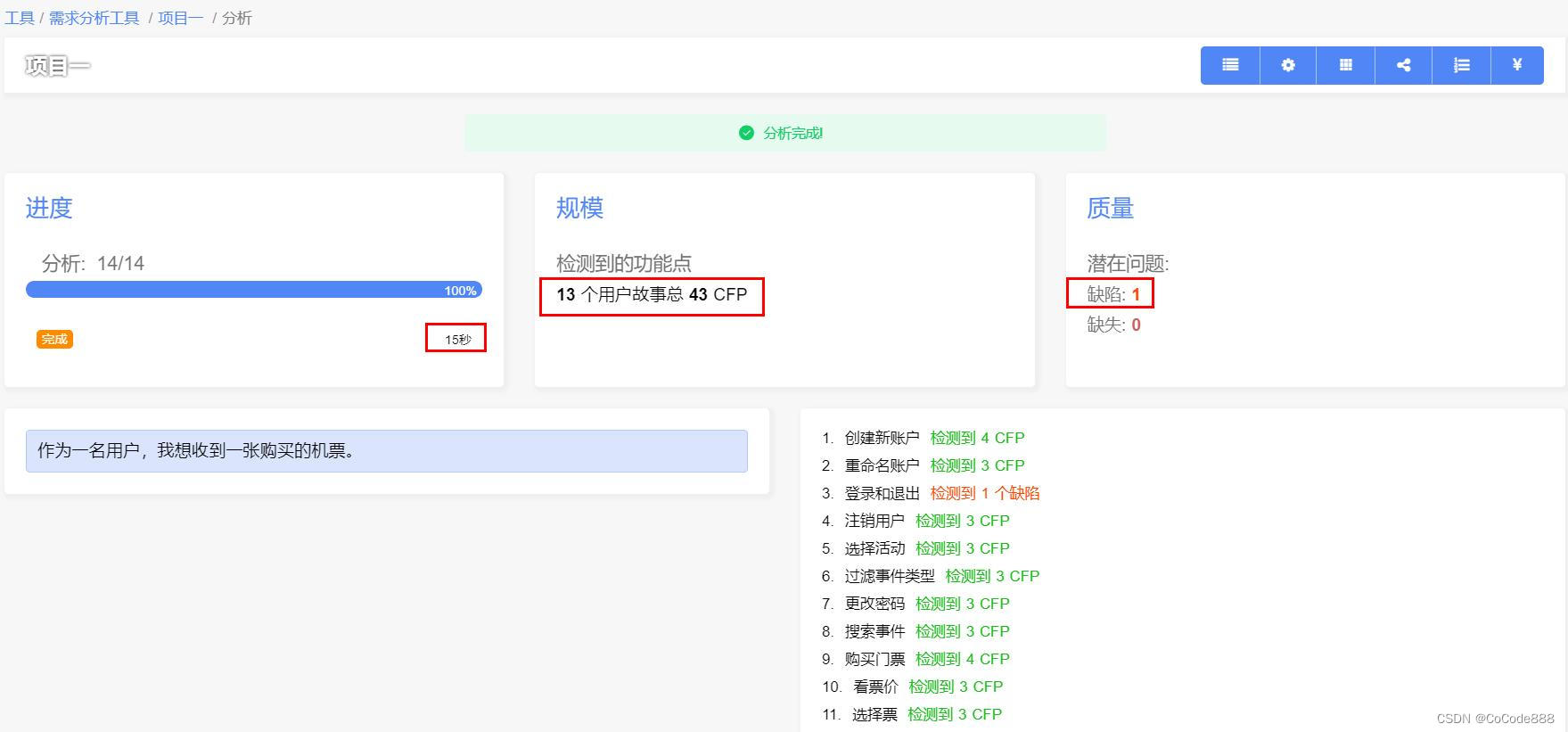Viewport: 1568px width, 732px height.
Task: Click the orange 完成 status badge
Action: coord(54,339)
